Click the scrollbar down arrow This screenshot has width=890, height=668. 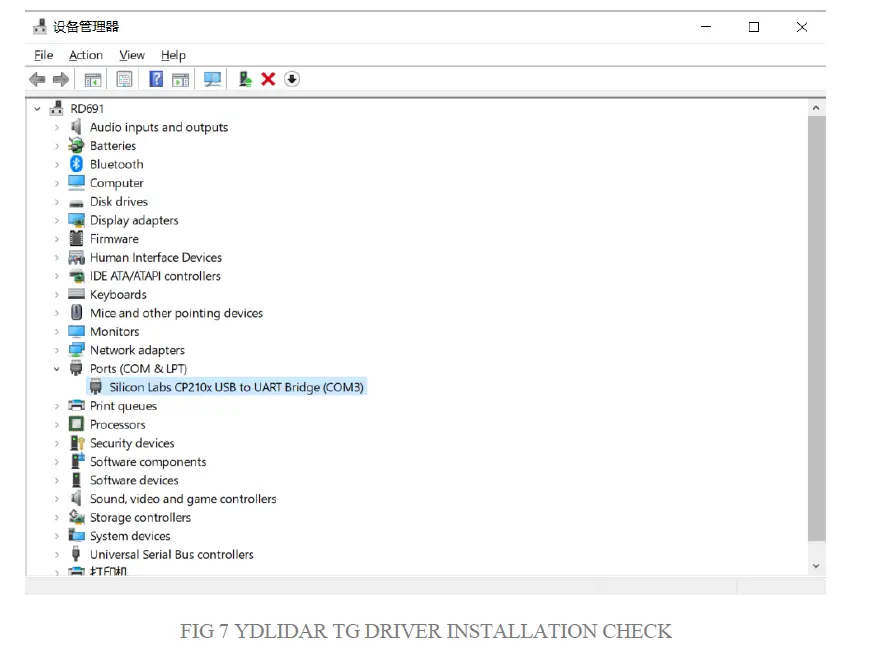pyautogui.click(x=816, y=566)
